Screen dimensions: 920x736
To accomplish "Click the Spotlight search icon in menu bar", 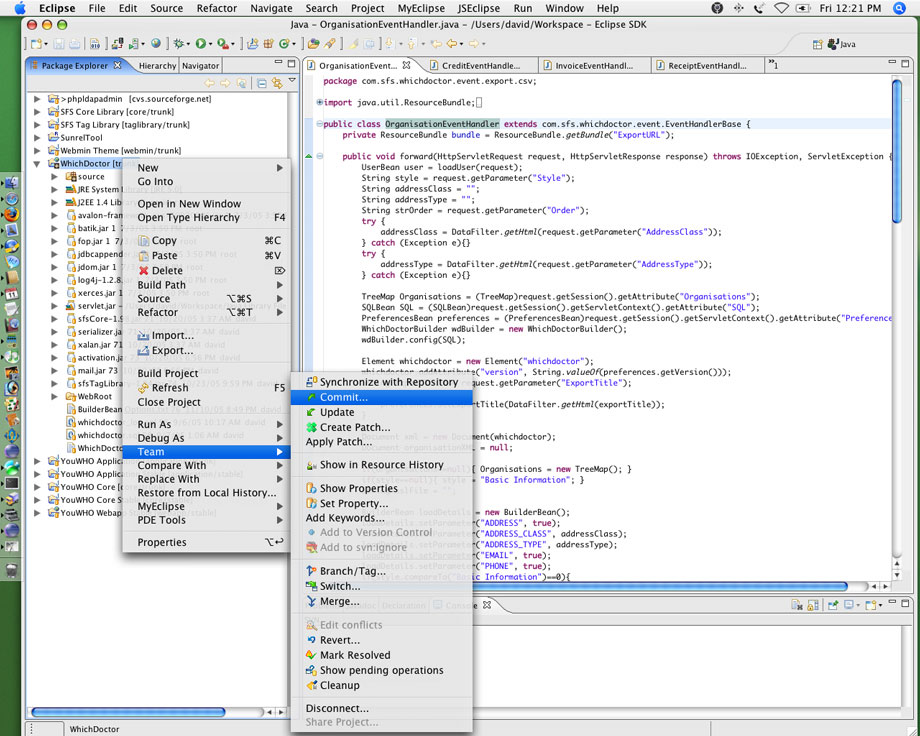I will coord(899,8).
